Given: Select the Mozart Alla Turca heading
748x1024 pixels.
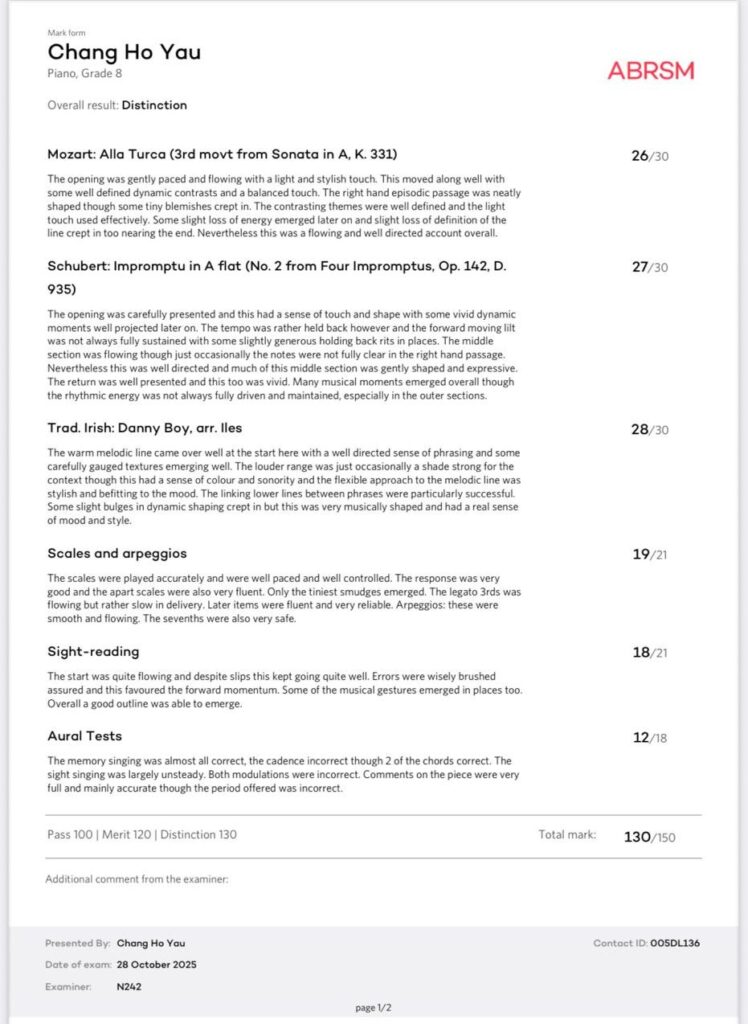Looking at the screenshot, I should (222, 154).
